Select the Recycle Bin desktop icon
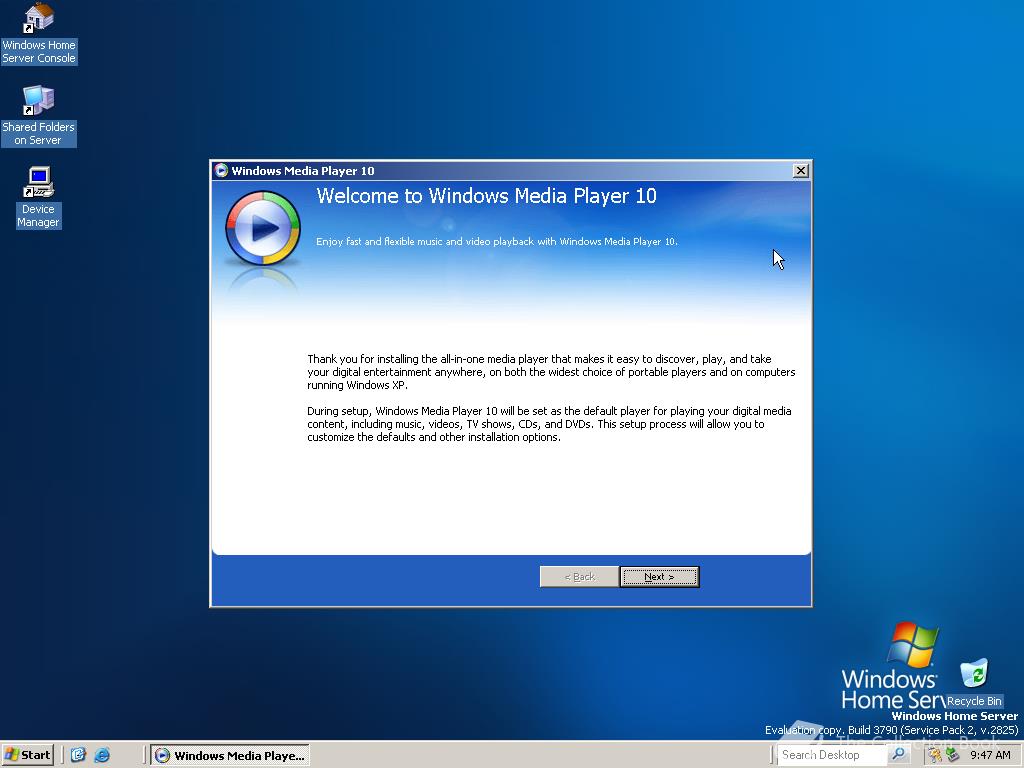The width and height of the screenshot is (1024, 768). (974, 682)
